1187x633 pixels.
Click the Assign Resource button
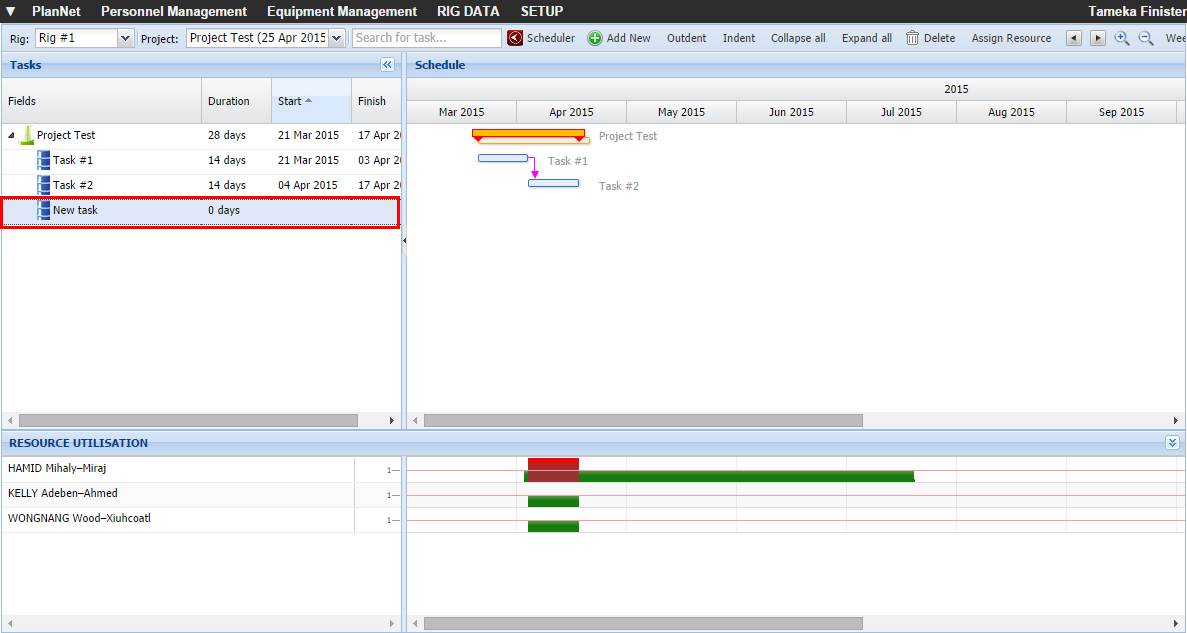[1011, 38]
